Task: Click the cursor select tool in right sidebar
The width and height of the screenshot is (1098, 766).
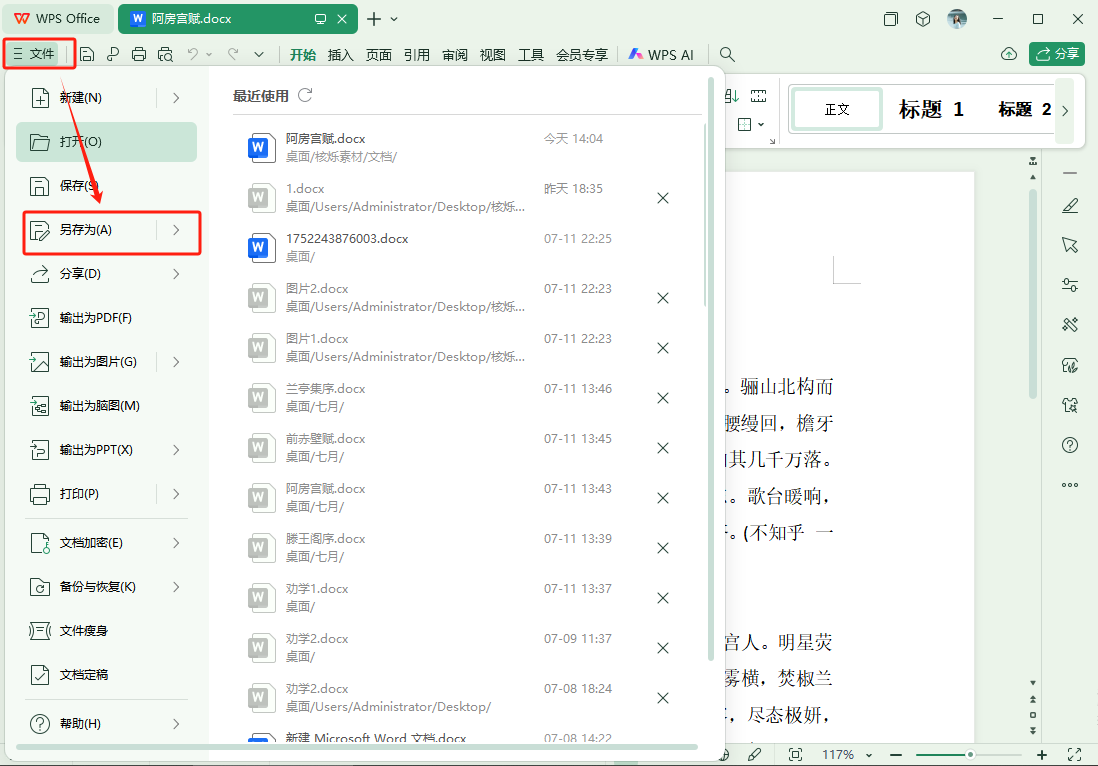Action: point(1070,245)
